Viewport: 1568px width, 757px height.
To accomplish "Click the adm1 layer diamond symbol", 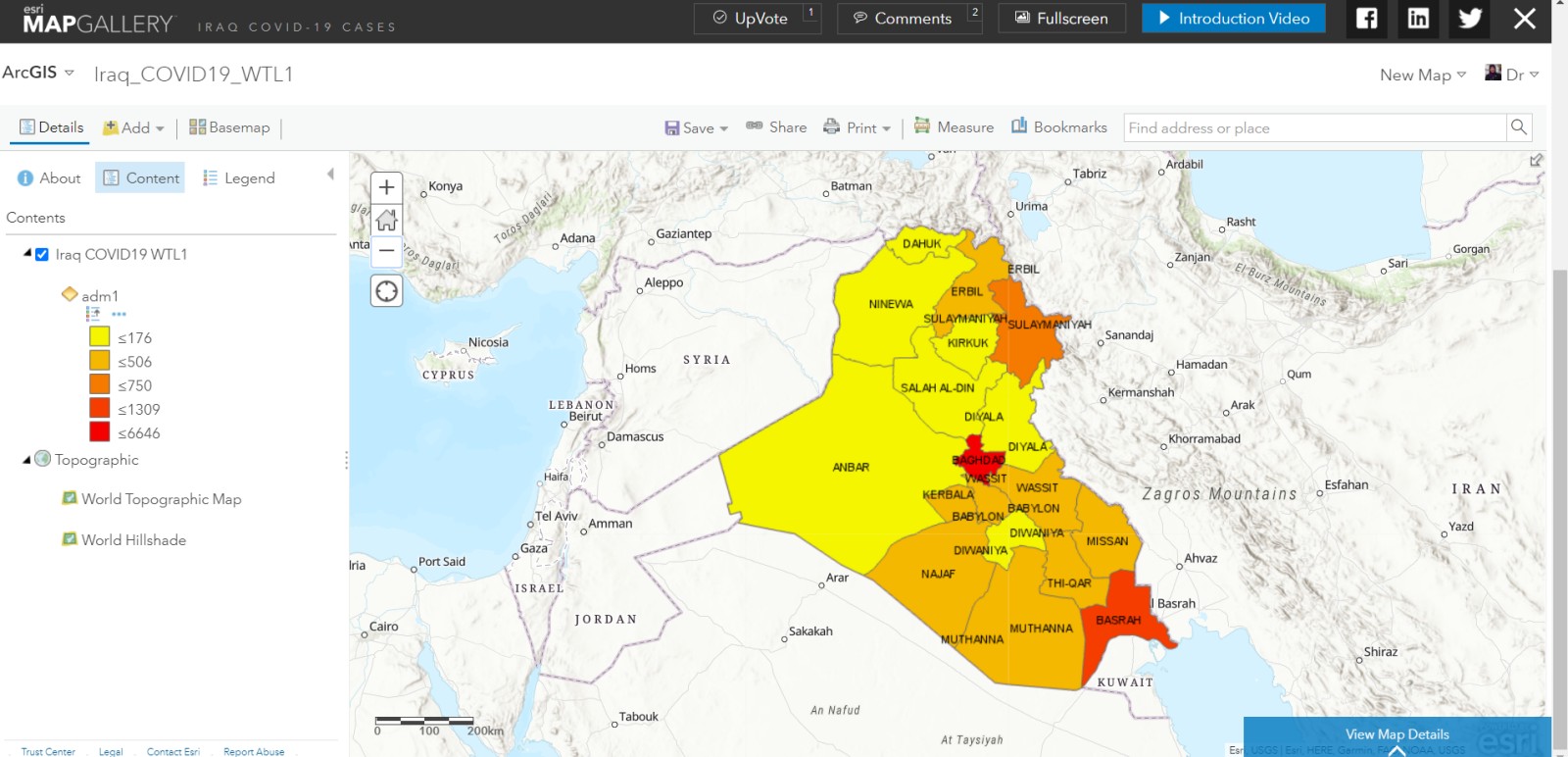I will click(x=70, y=294).
